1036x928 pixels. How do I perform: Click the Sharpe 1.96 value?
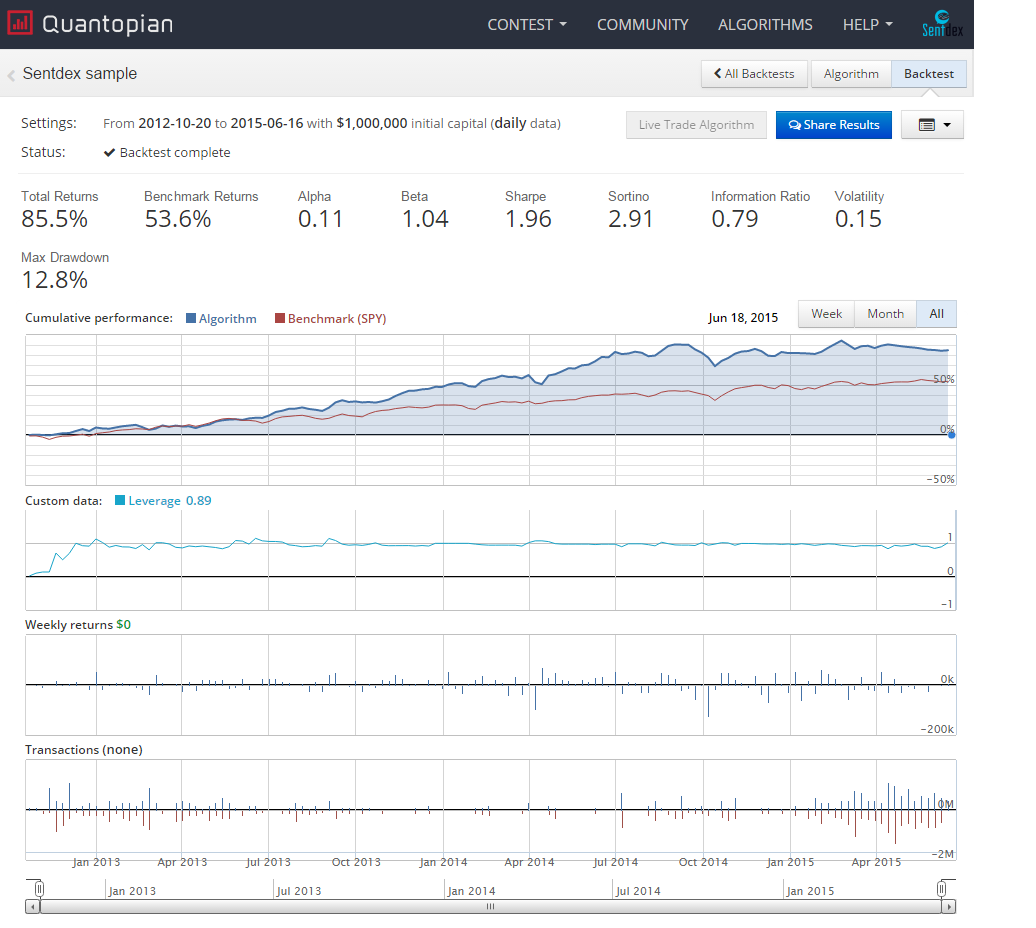click(528, 219)
